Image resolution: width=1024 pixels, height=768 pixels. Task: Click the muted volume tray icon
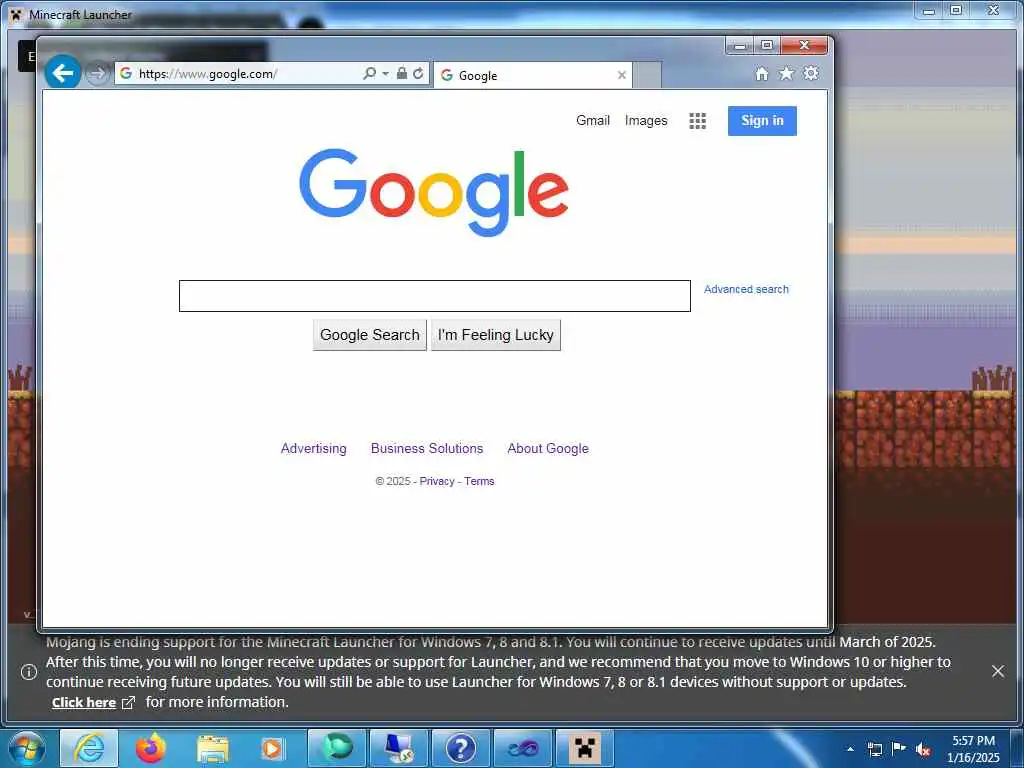[x=923, y=749]
